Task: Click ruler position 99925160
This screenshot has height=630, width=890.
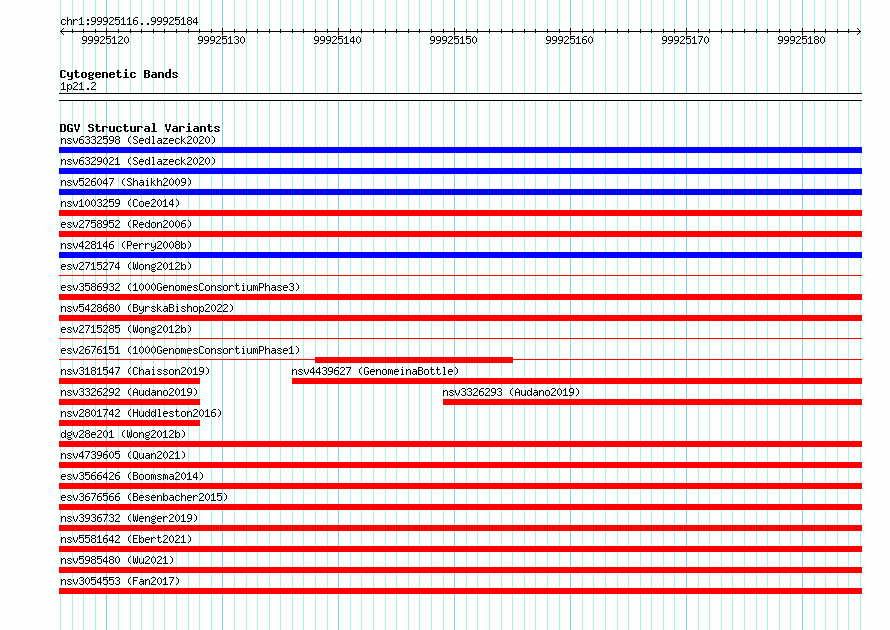Action: coord(569,40)
